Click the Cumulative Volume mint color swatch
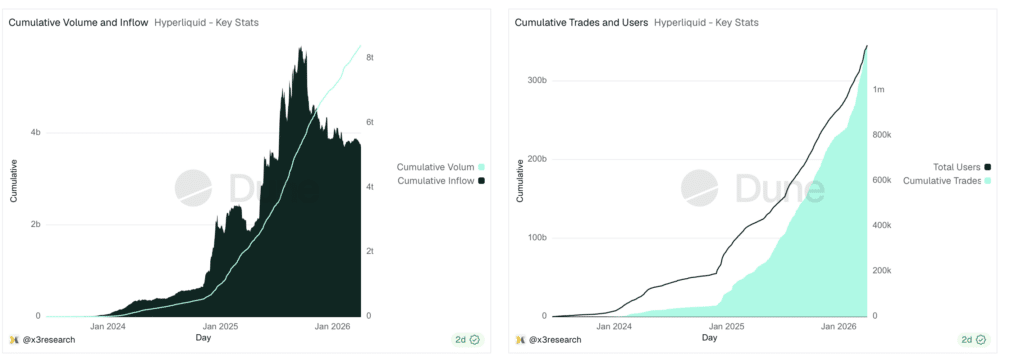Image resolution: width=1024 pixels, height=362 pixels. (x=481, y=167)
